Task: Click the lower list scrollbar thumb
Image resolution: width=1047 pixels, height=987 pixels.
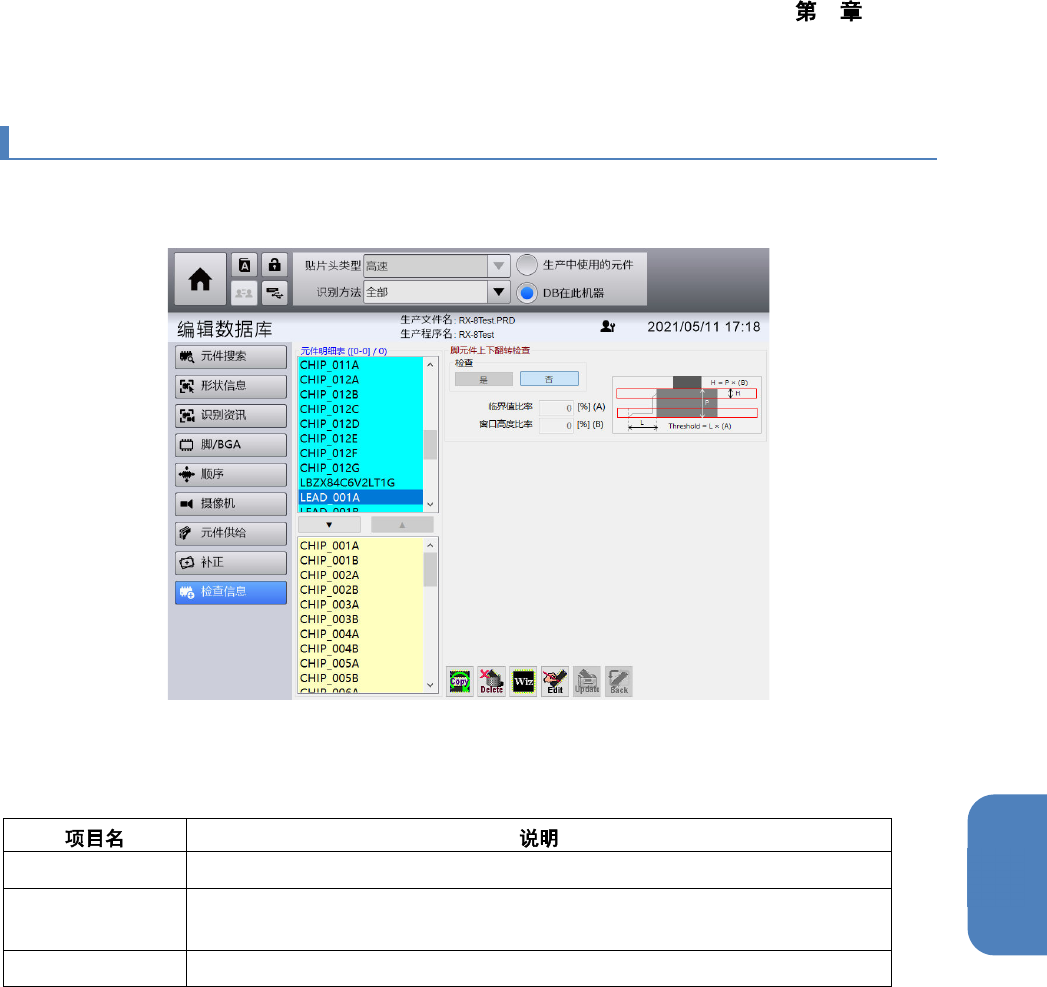Action: coord(430,570)
